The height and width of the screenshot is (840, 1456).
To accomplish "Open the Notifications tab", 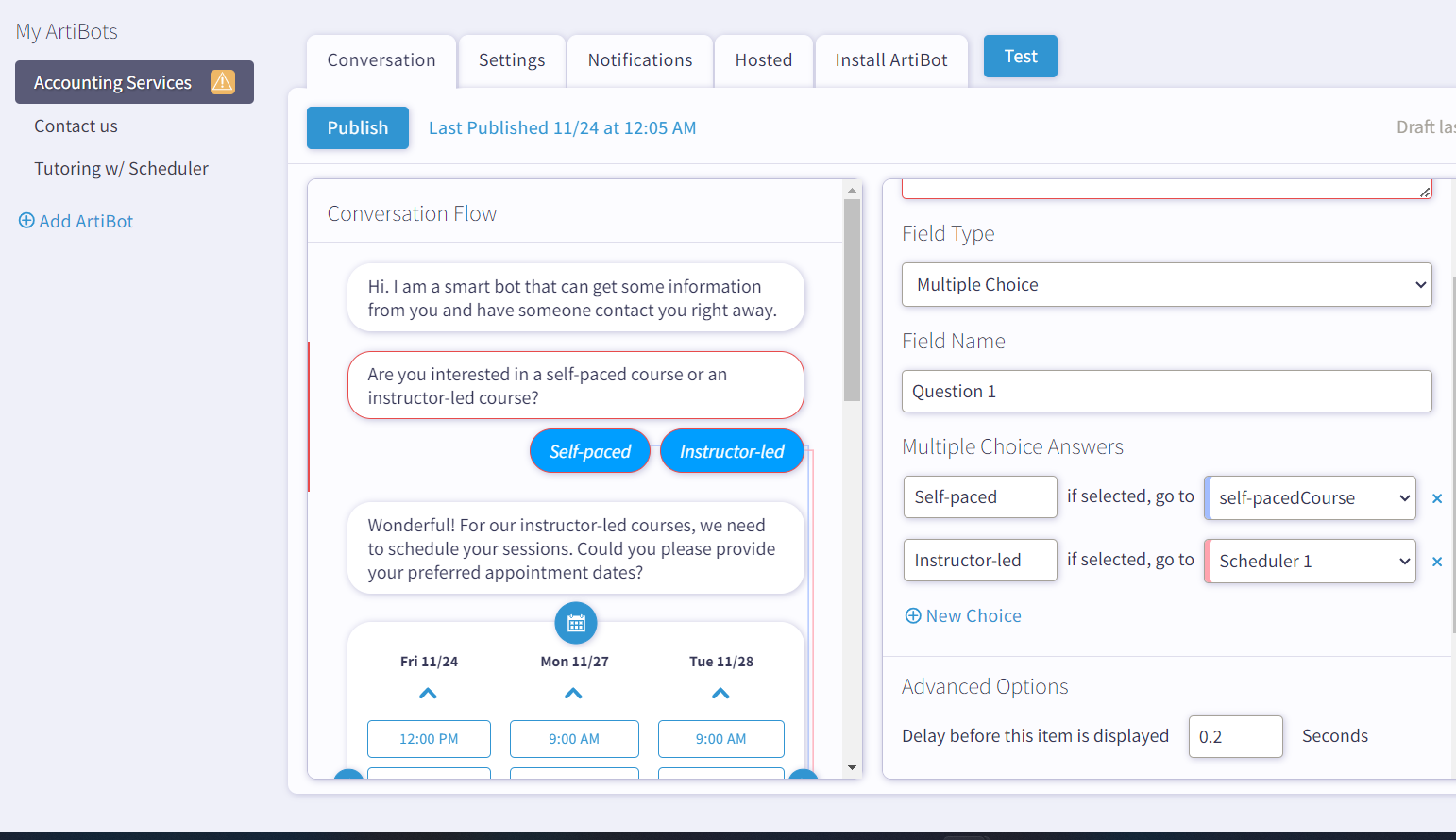I will (x=639, y=59).
